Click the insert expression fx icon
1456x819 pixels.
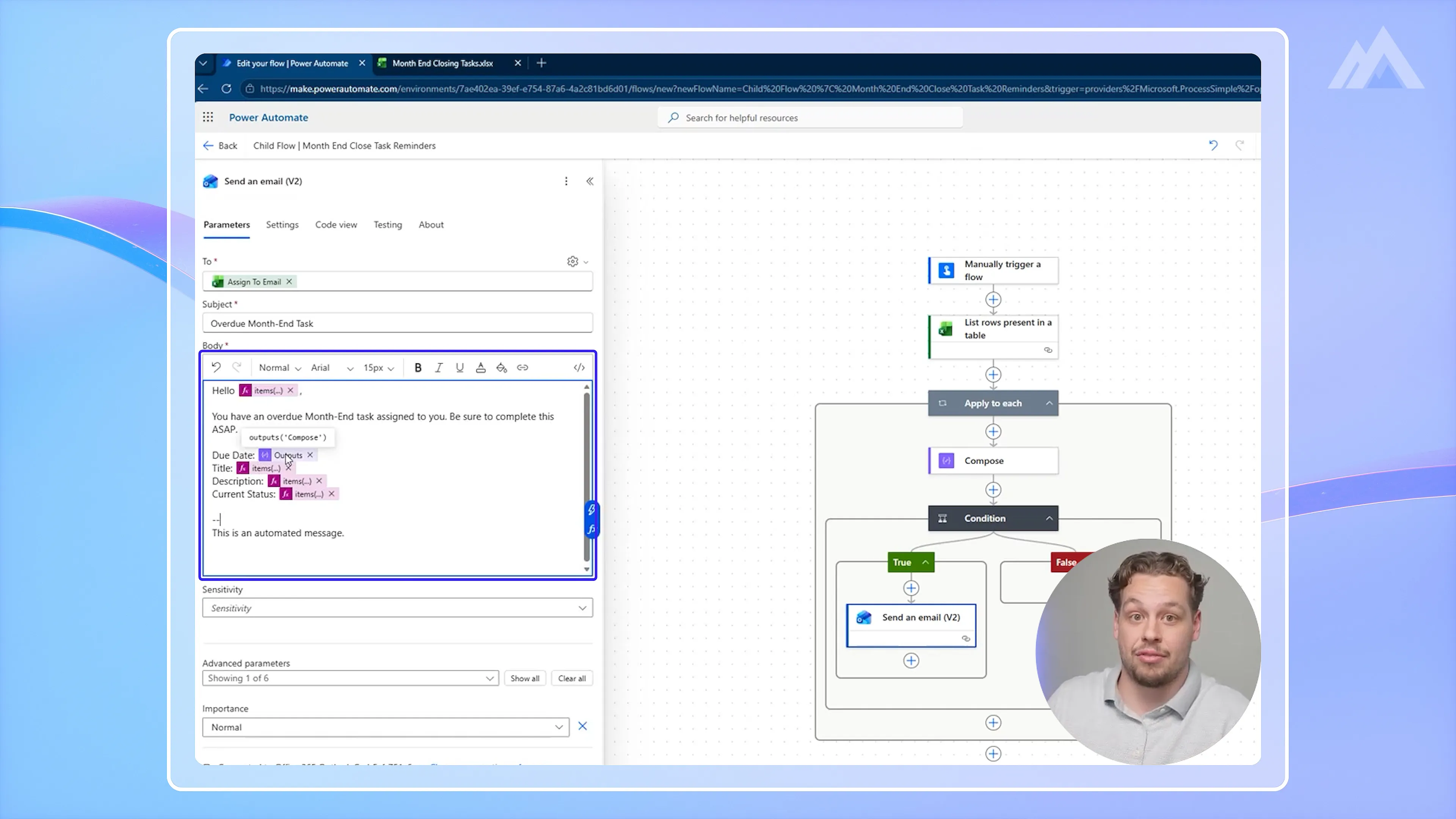(x=591, y=529)
